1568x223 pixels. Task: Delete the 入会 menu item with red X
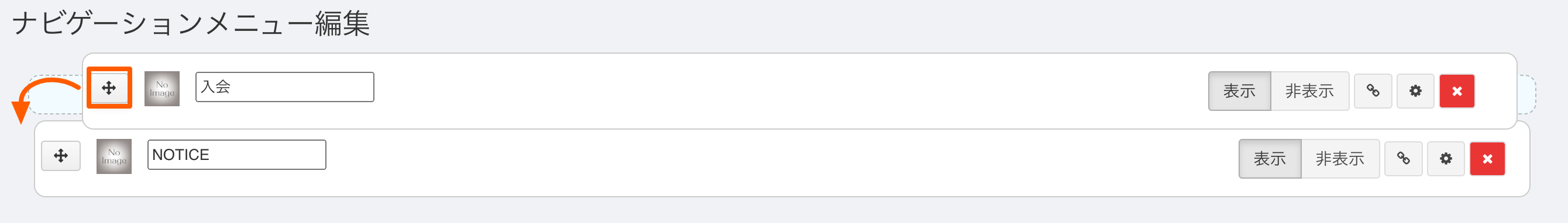click(1457, 91)
